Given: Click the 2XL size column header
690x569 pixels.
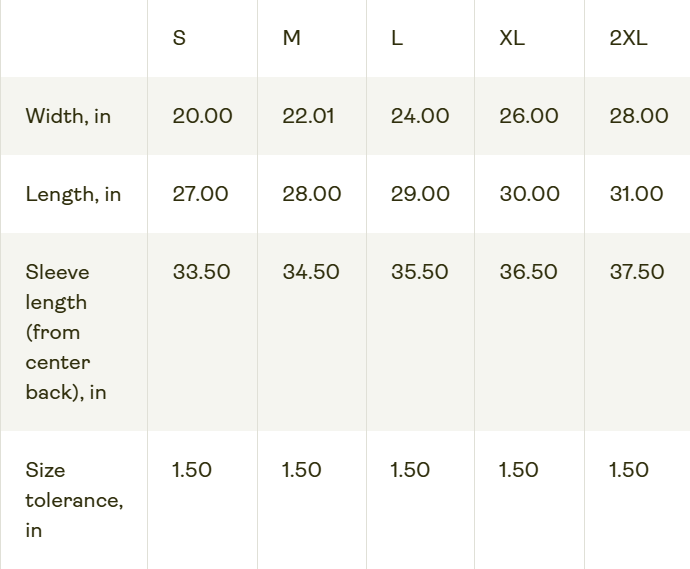Looking at the screenshot, I should click(x=628, y=38).
